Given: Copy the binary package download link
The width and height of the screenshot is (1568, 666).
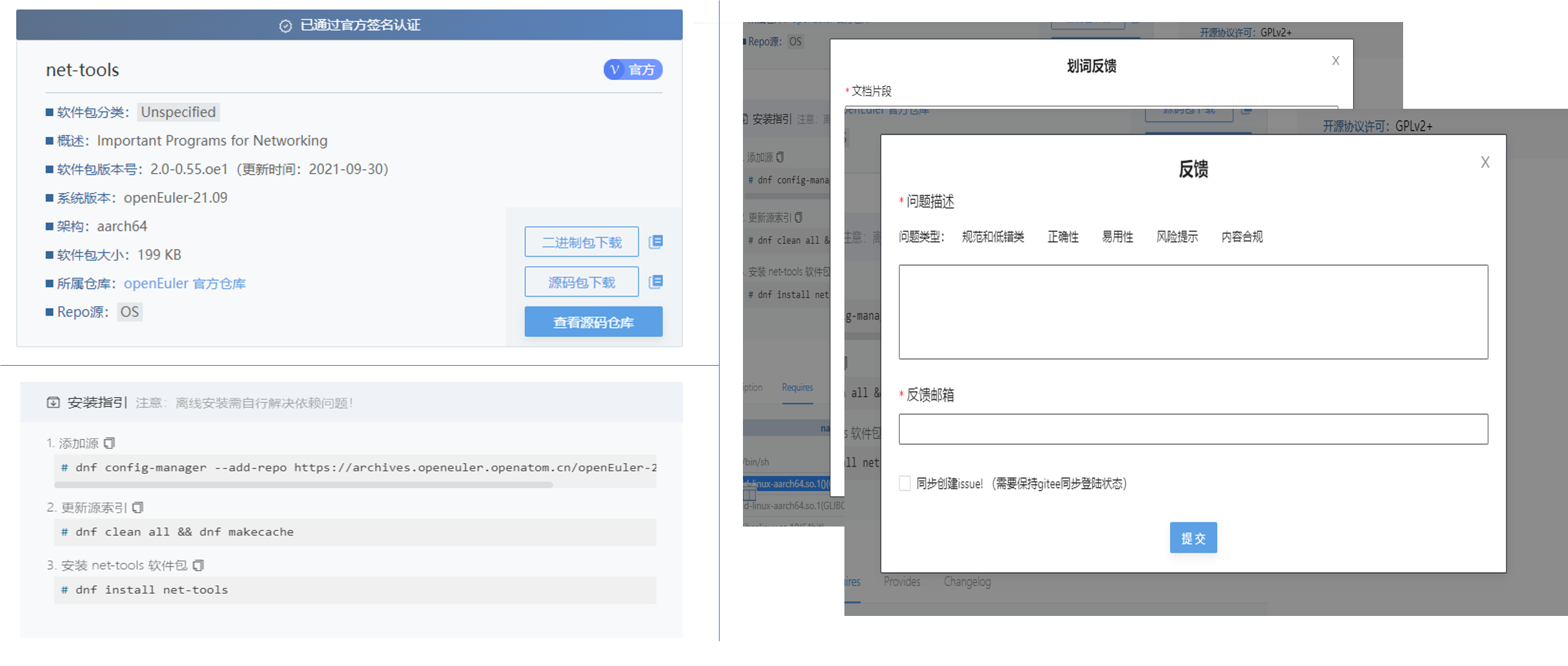Looking at the screenshot, I should (x=656, y=242).
